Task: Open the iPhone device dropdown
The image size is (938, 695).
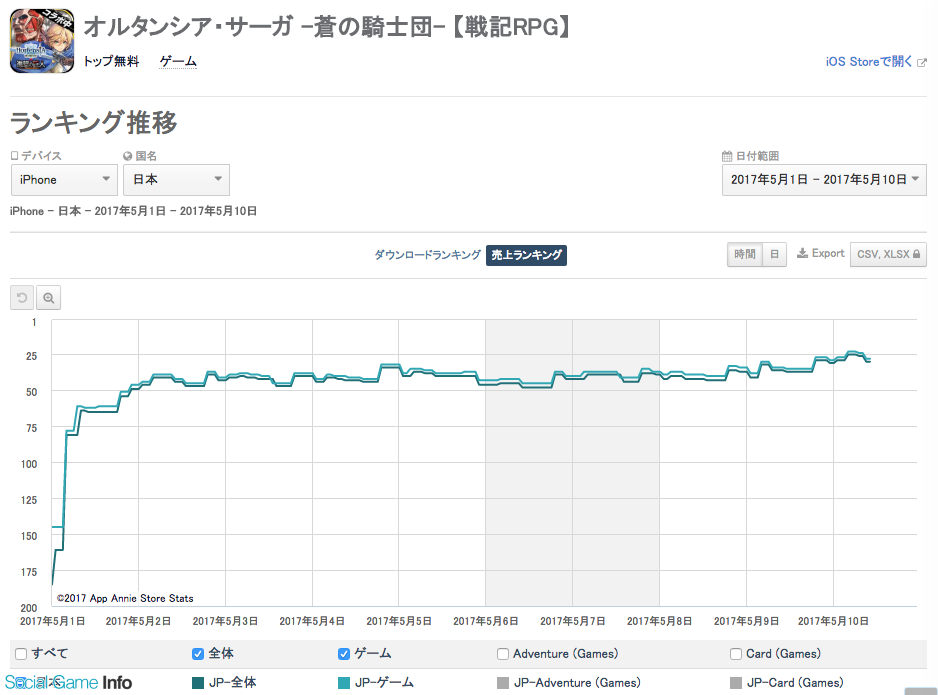Action: [64, 180]
